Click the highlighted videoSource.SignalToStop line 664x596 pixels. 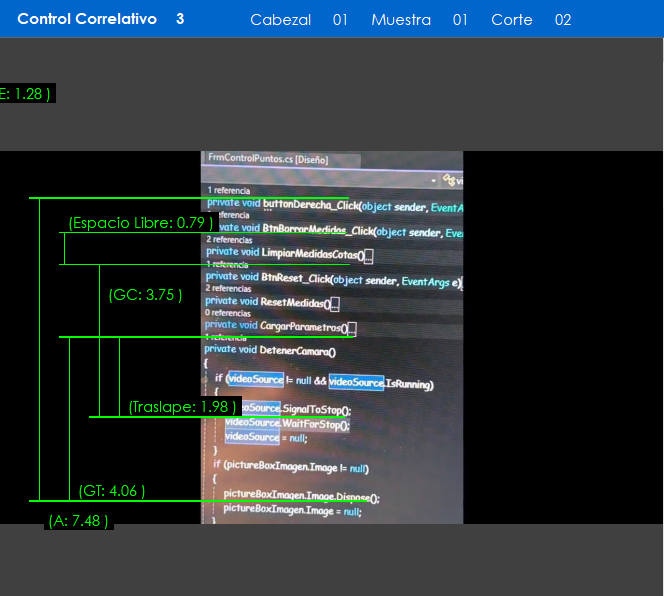click(x=288, y=409)
